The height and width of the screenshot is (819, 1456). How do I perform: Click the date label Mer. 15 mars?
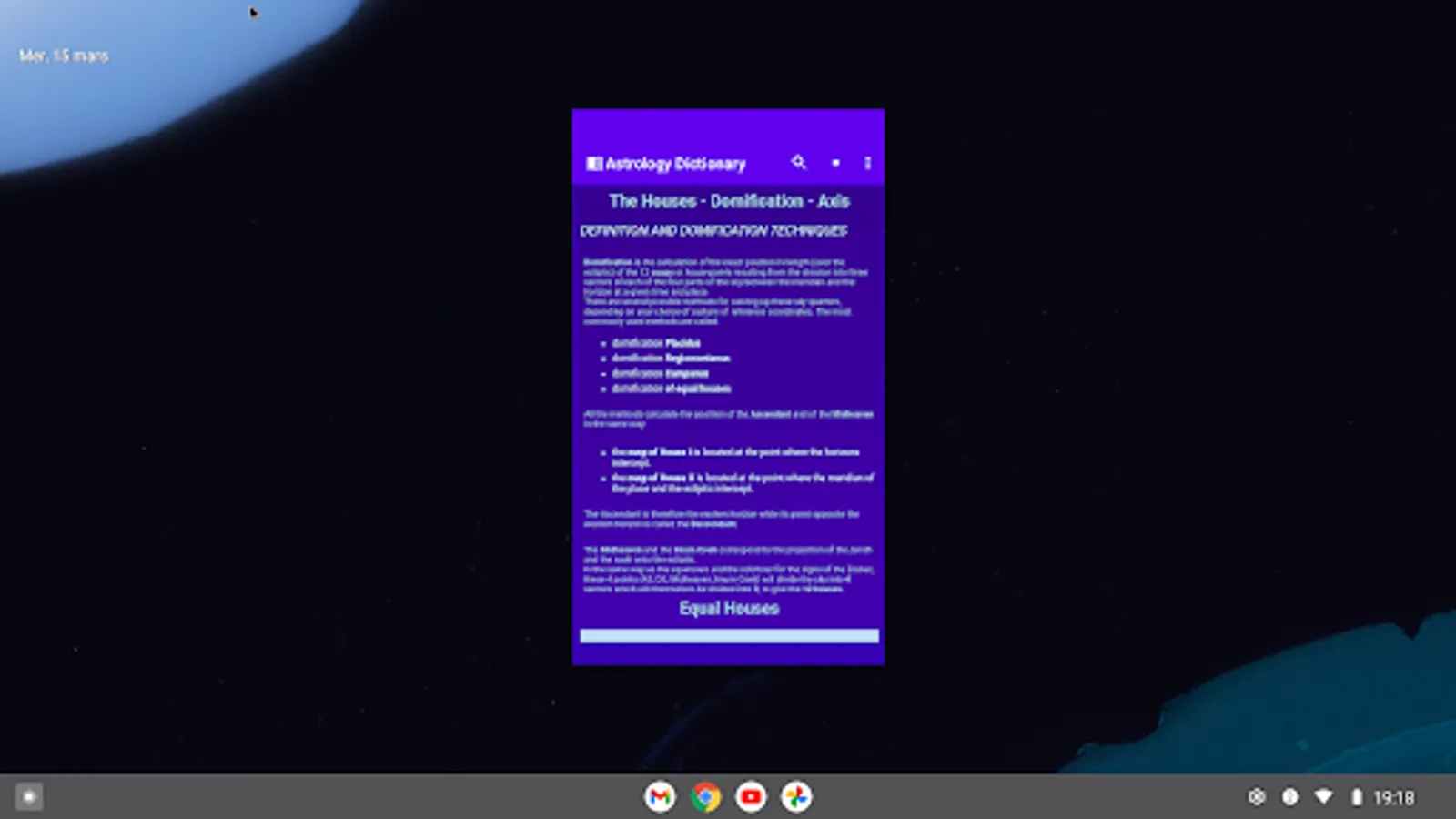point(64,56)
